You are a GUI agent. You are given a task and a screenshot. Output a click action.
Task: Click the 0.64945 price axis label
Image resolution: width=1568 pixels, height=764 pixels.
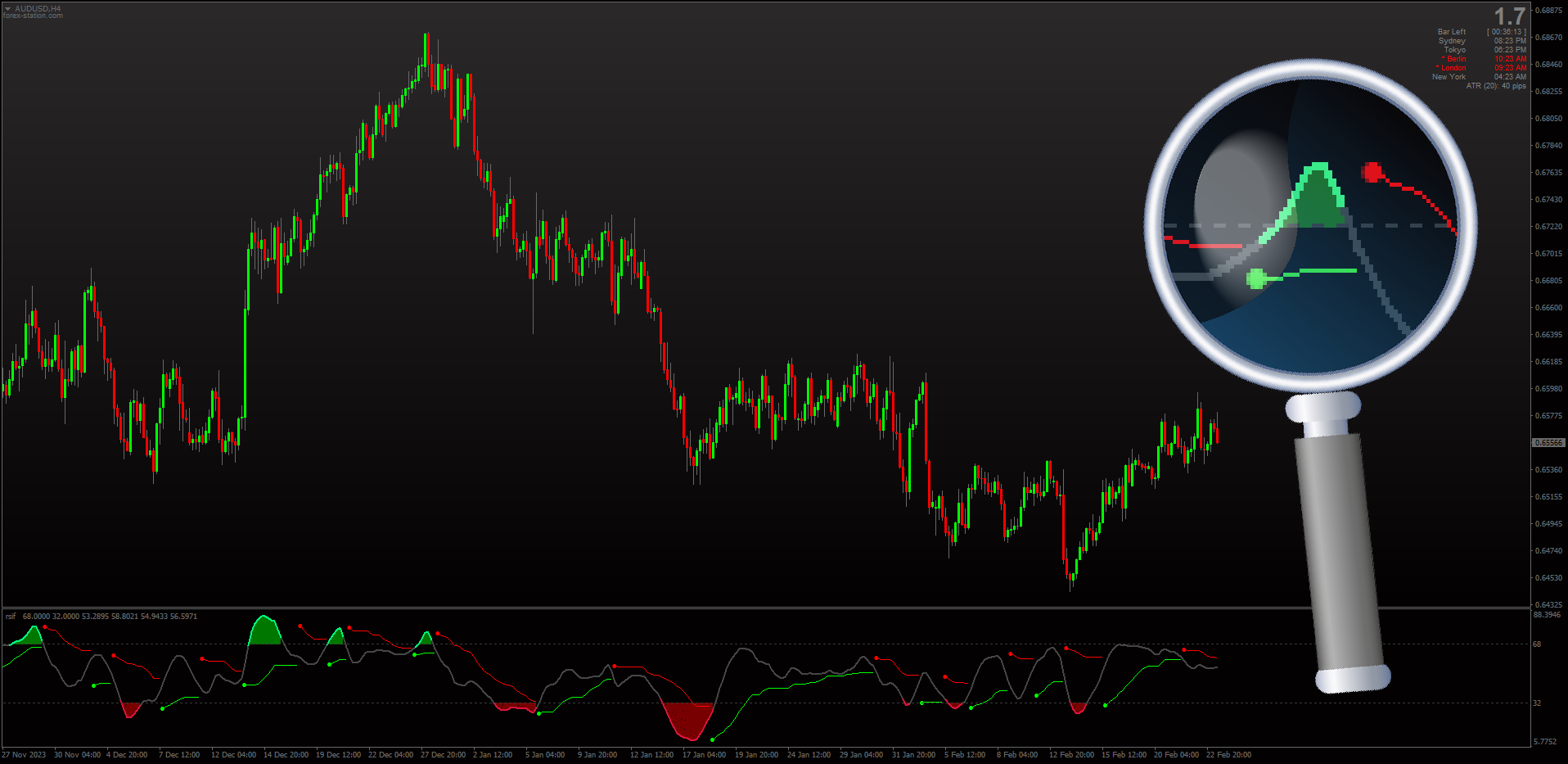(x=1548, y=524)
